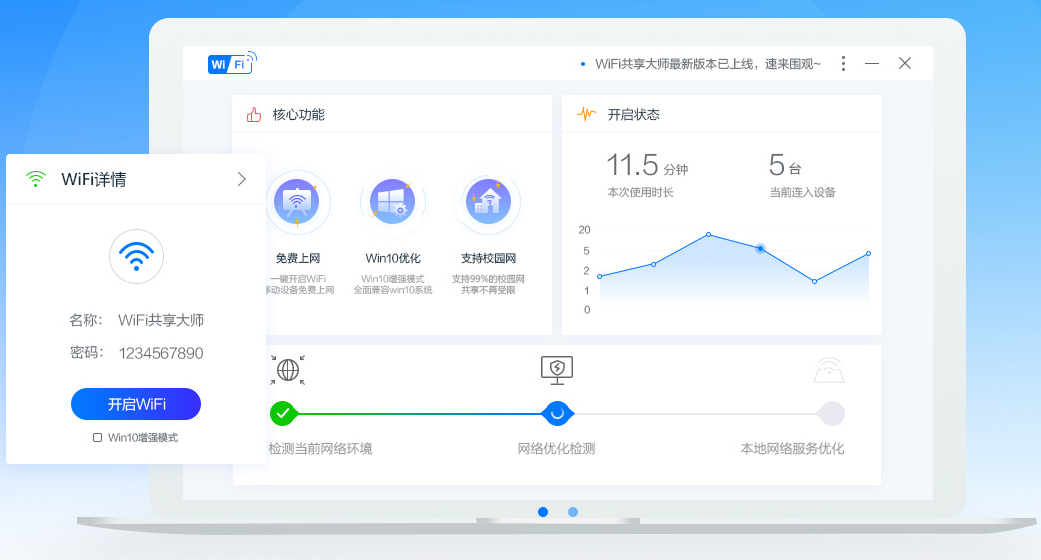Click the monitor shield optimization icon
The width and height of the screenshot is (1041, 560).
coord(557,370)
